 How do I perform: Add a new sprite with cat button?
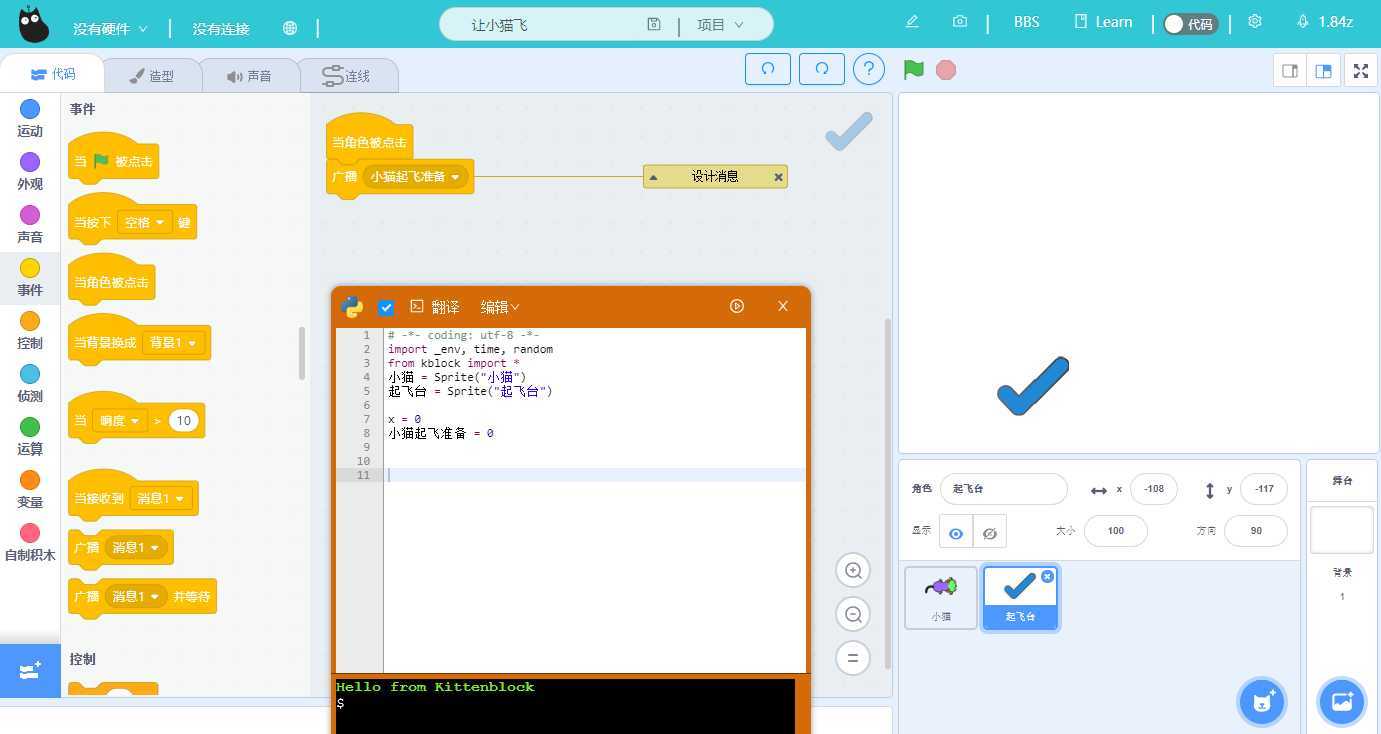point(1262,701)
